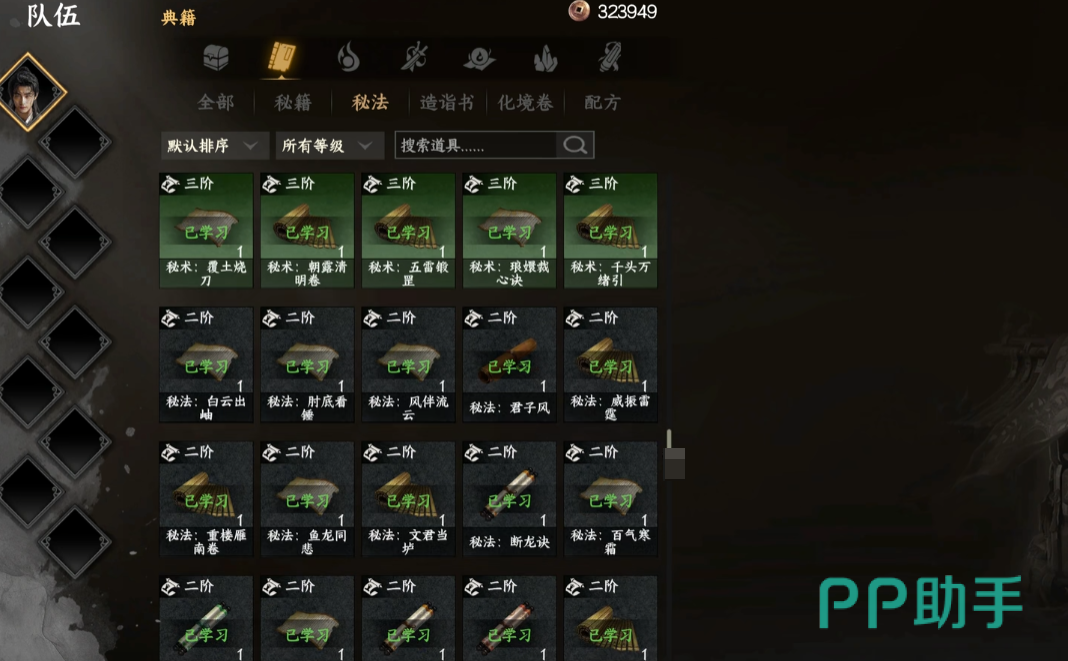Image resolution: width=1068 pixels, height=661 pixels.
Task: Click the 搜索道具 search input field
Action: (x=477, y=145)
